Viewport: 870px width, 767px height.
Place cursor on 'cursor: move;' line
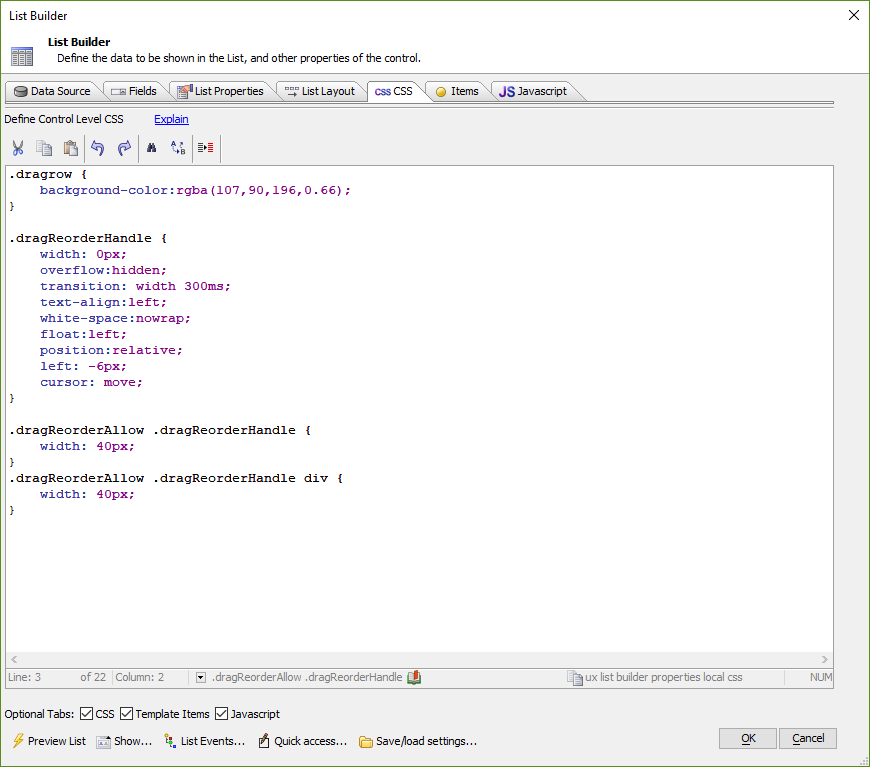point(91,382)
